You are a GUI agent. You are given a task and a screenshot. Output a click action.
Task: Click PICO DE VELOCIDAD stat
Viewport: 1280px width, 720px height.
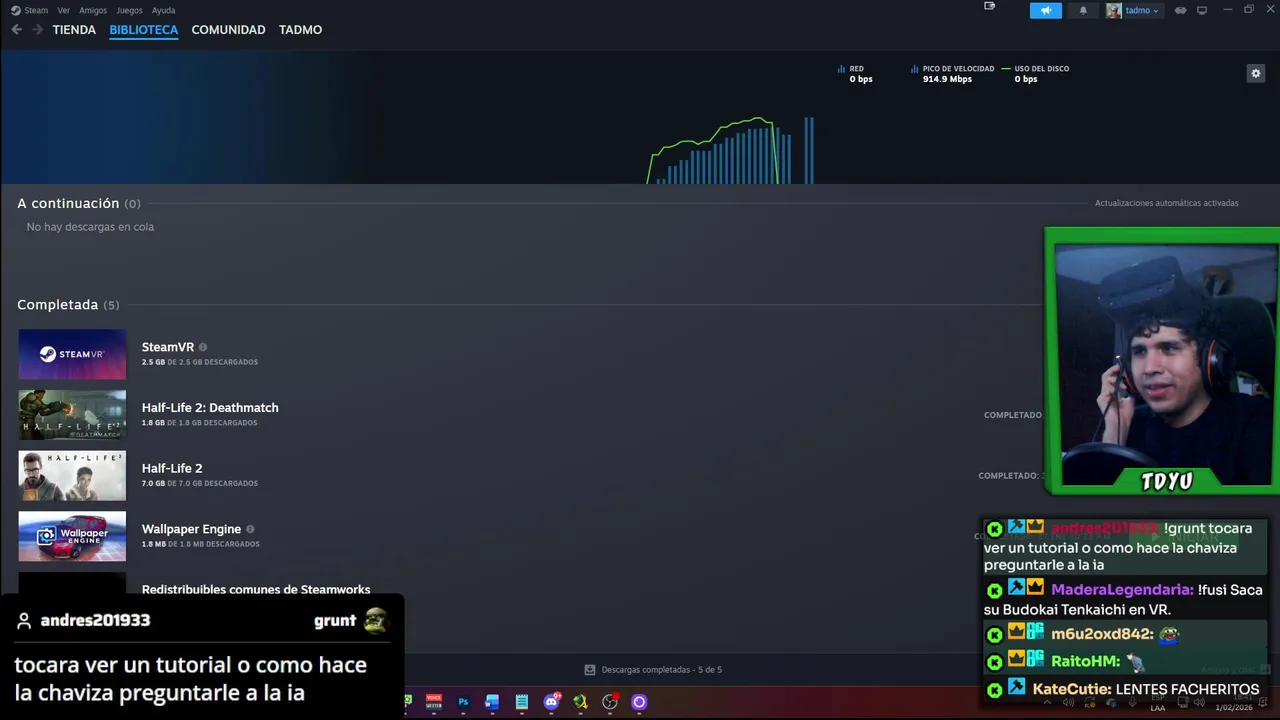(x=958, y=69)
